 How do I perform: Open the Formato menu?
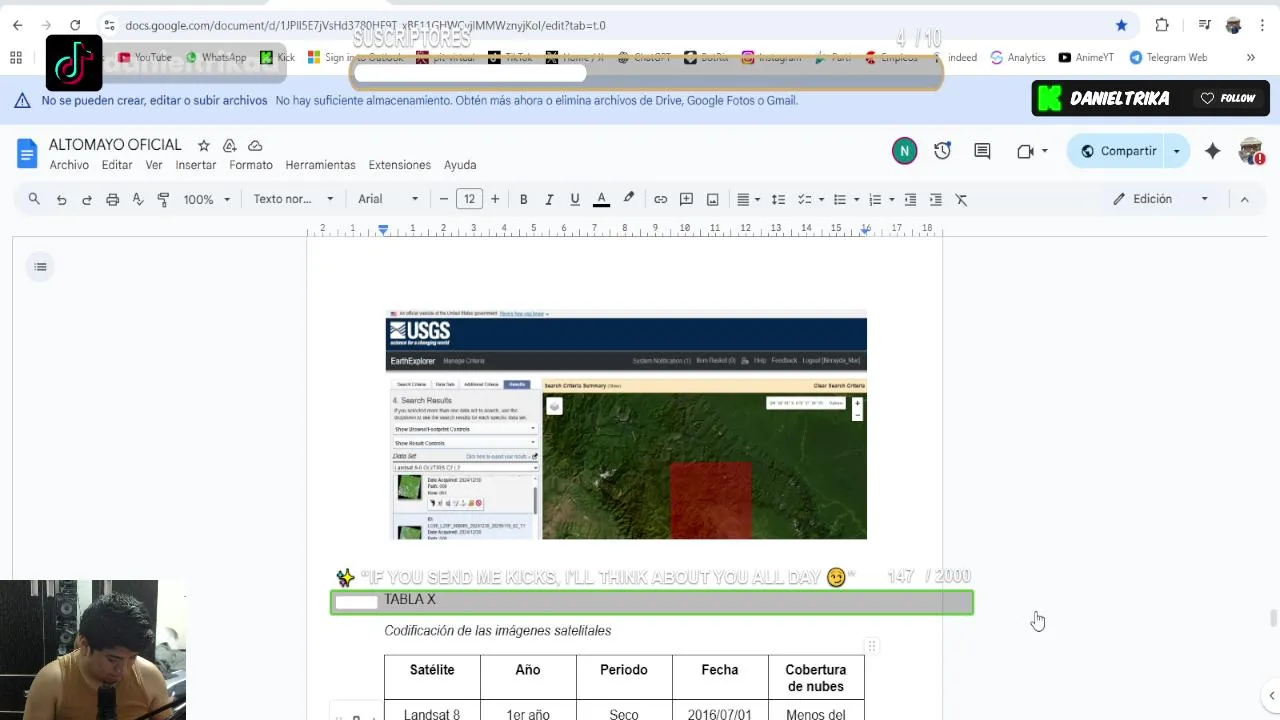point(251,165)
